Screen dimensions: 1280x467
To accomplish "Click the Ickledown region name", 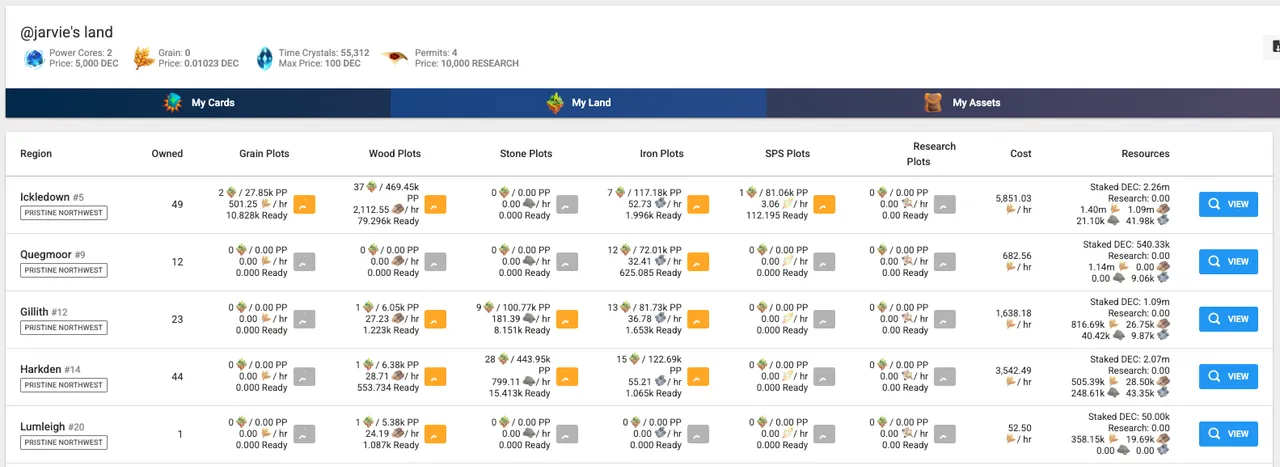I will tap(44, 197).
